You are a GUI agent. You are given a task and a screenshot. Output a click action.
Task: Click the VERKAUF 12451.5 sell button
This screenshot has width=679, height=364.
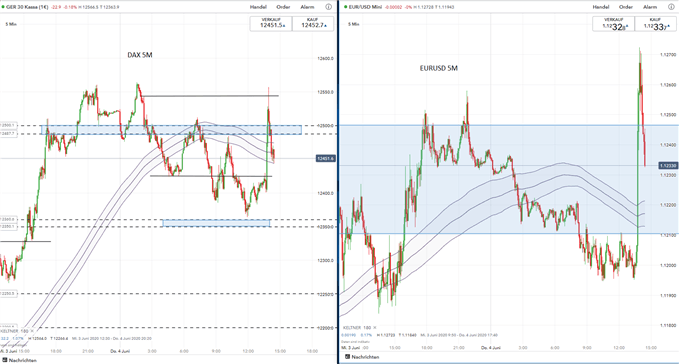271,23
